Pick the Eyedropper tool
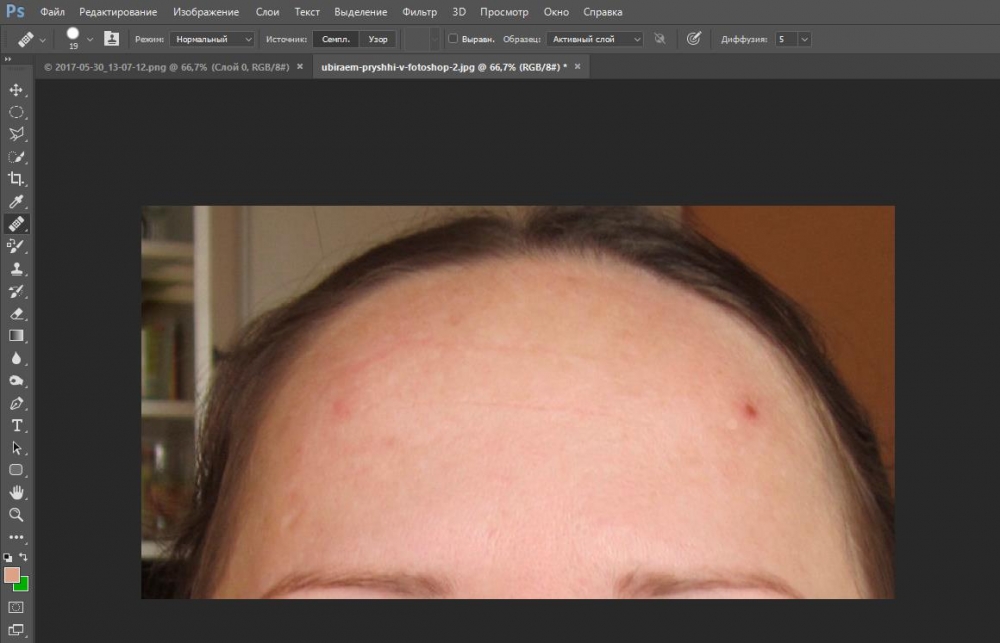The height and width of the screenshot is (643, 1000). 16,202
